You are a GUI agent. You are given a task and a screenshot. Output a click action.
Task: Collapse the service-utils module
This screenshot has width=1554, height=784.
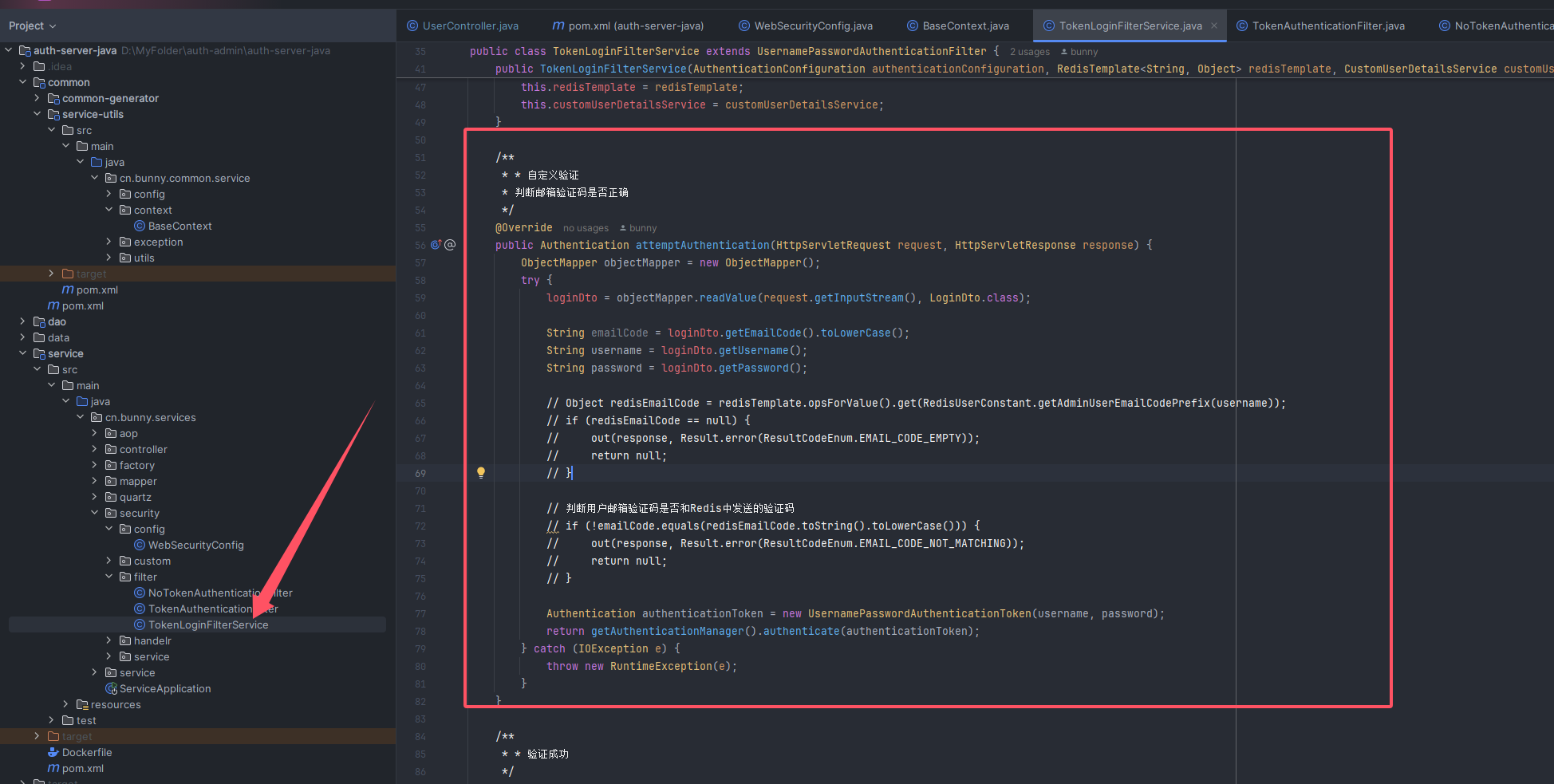37,114
